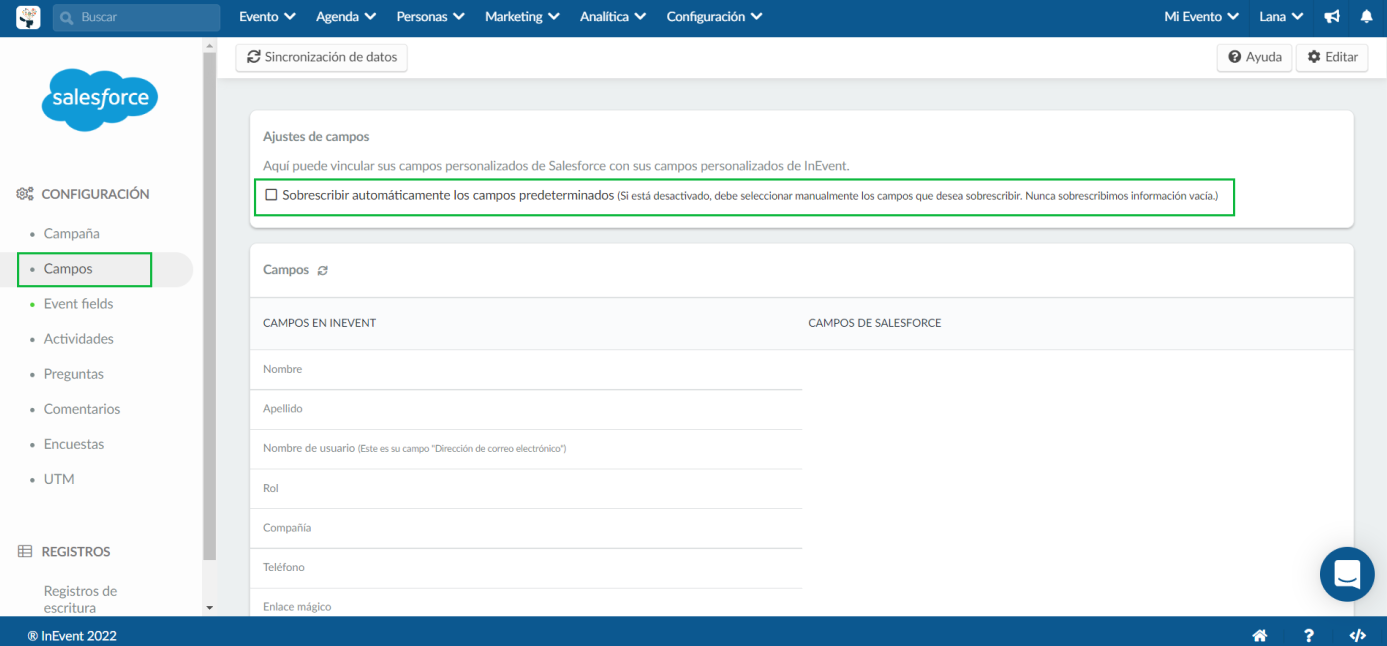Click the magnifier icon in the search box

67,17
